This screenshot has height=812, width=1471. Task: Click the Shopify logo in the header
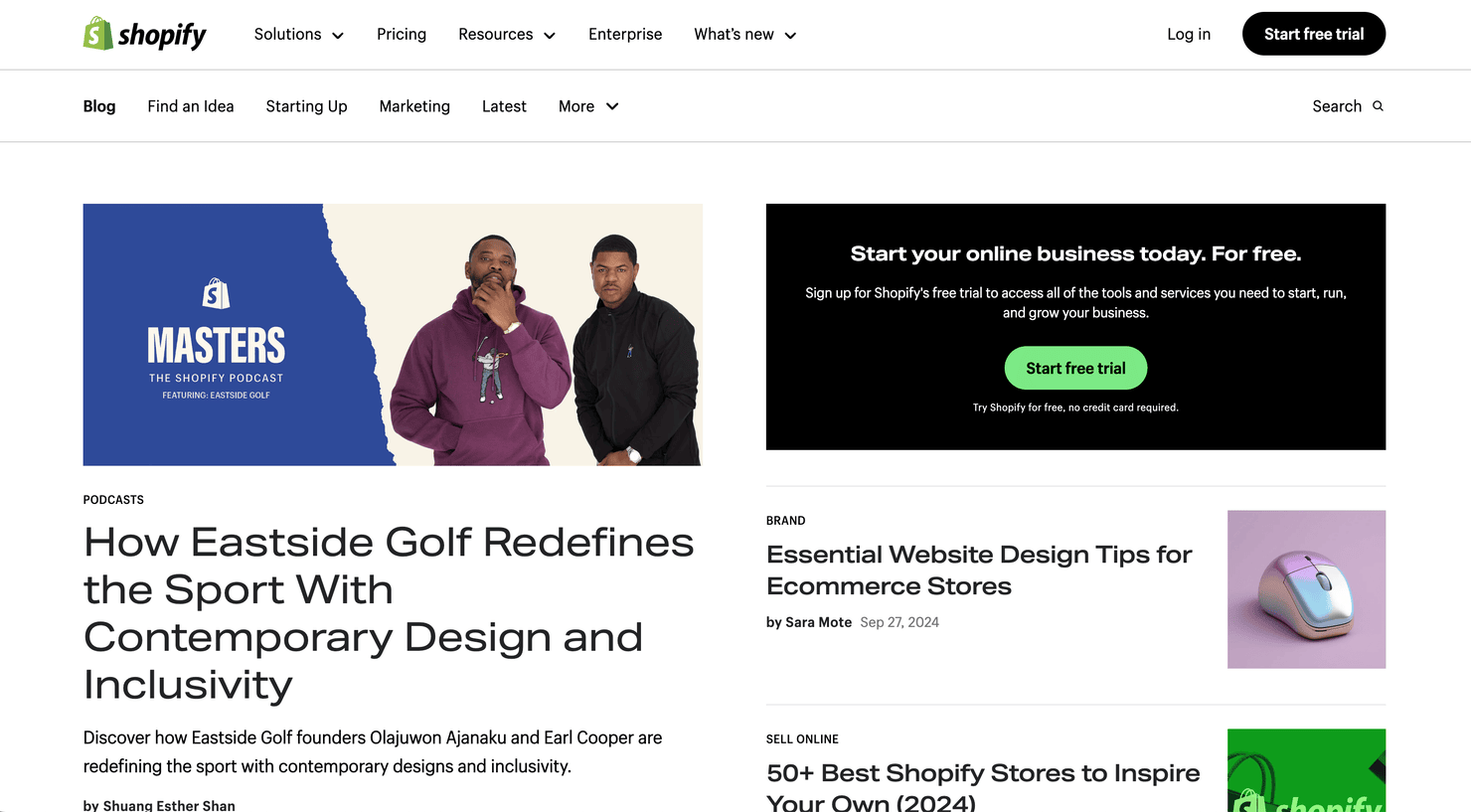(144, 34)
